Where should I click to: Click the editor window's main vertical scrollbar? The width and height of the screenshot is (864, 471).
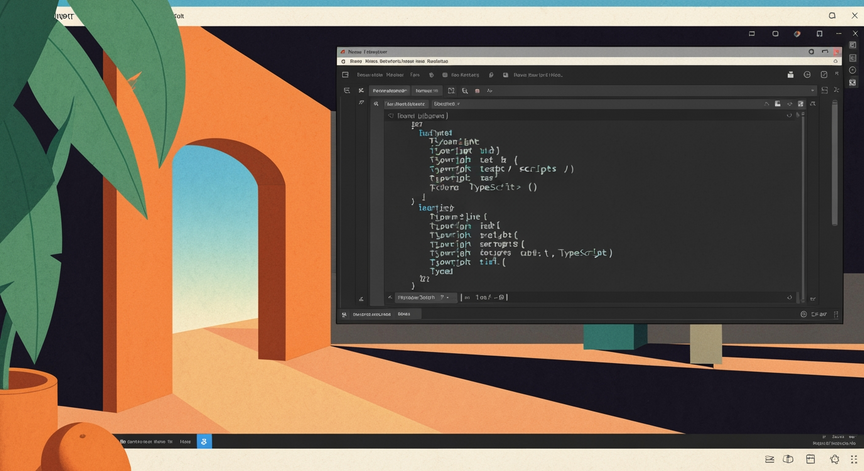coord(835,163)
